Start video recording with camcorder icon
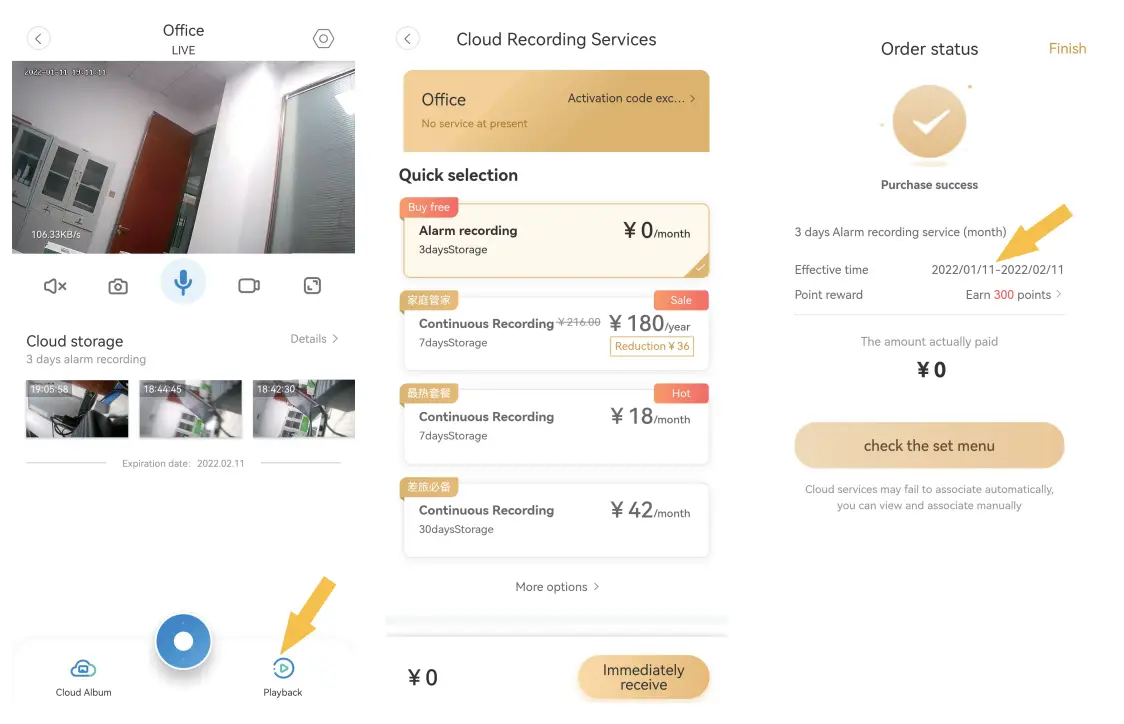 point(249,286)
